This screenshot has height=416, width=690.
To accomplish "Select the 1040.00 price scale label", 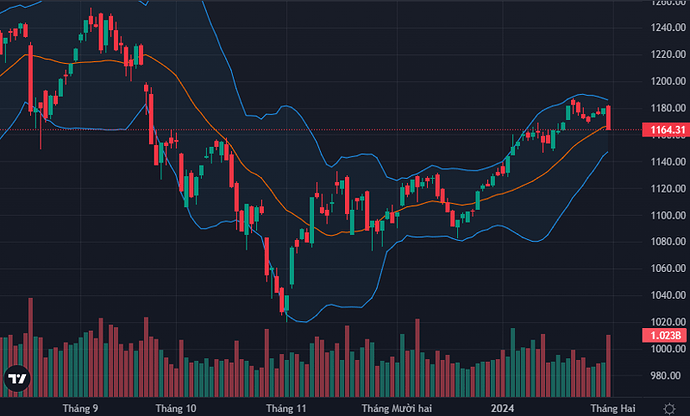I will (x=664, y=296).
